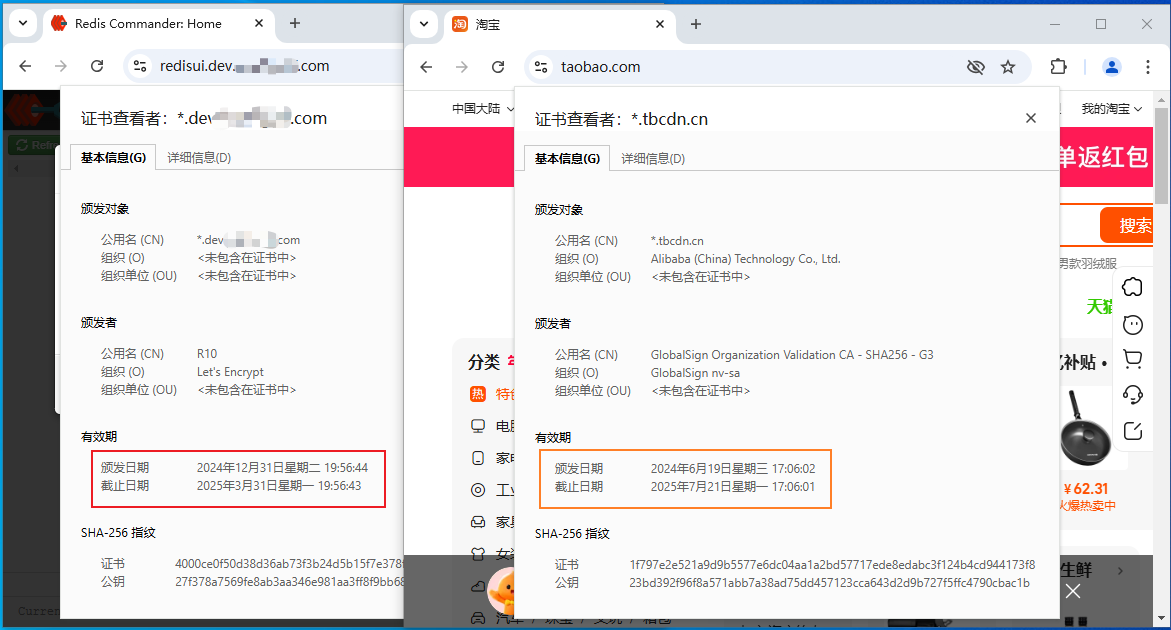
Task: Click the 热 hot category icon
Action: click(478, 394)
